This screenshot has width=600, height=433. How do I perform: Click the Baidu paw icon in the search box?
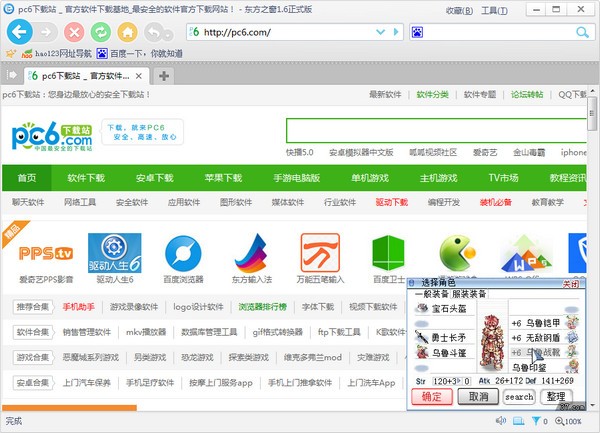pos(417,32)
